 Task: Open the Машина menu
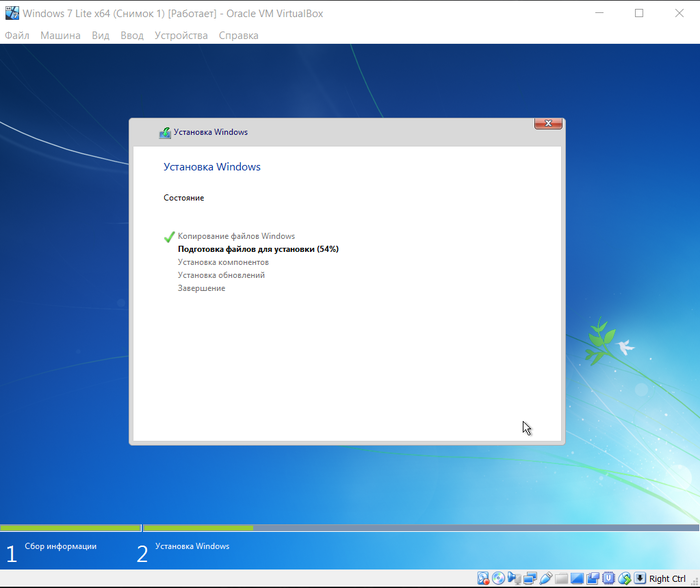tap(60, 35)
